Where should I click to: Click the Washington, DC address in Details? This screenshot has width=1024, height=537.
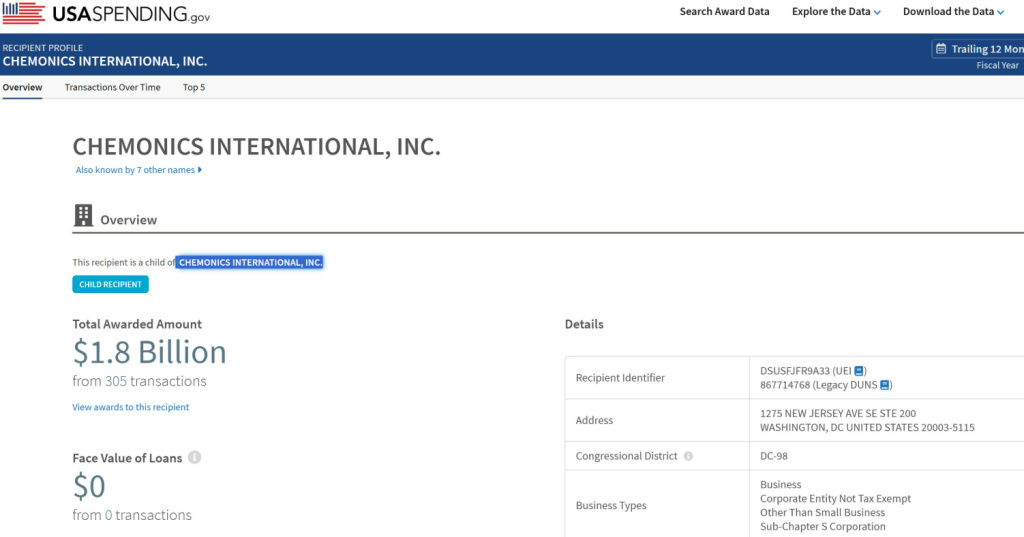pos(867,428)
